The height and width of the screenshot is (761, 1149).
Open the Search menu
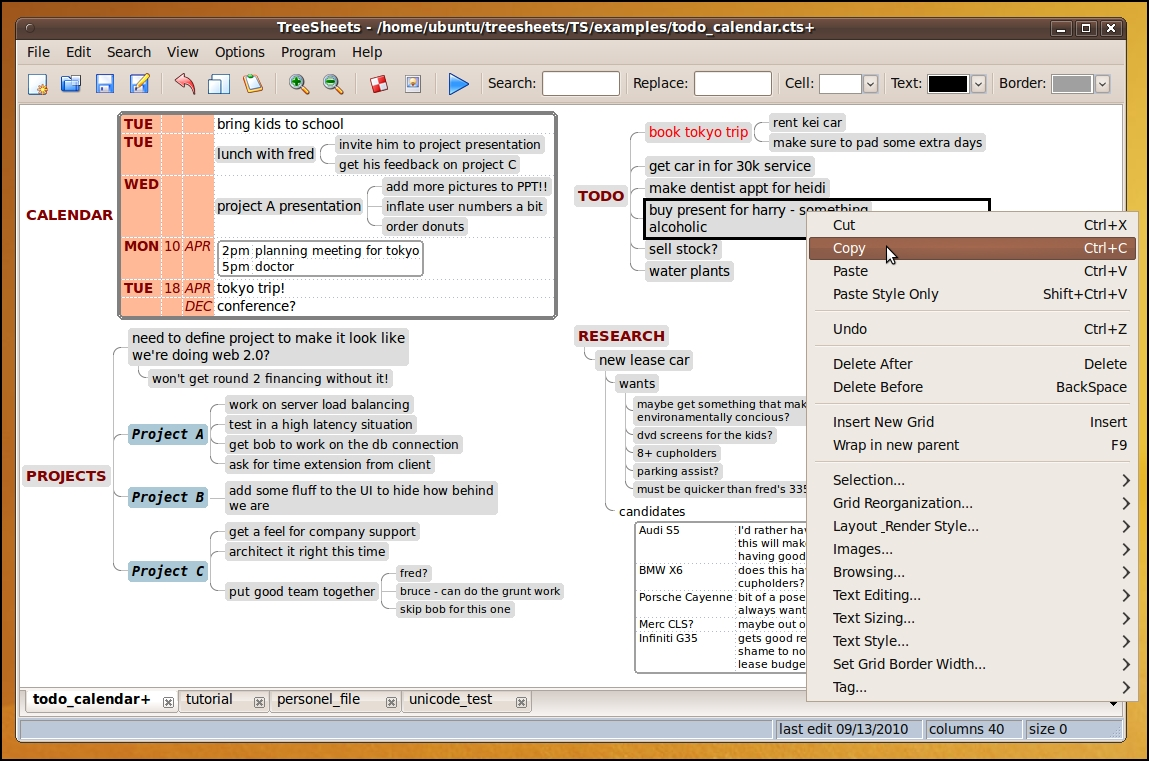(129, 52)
